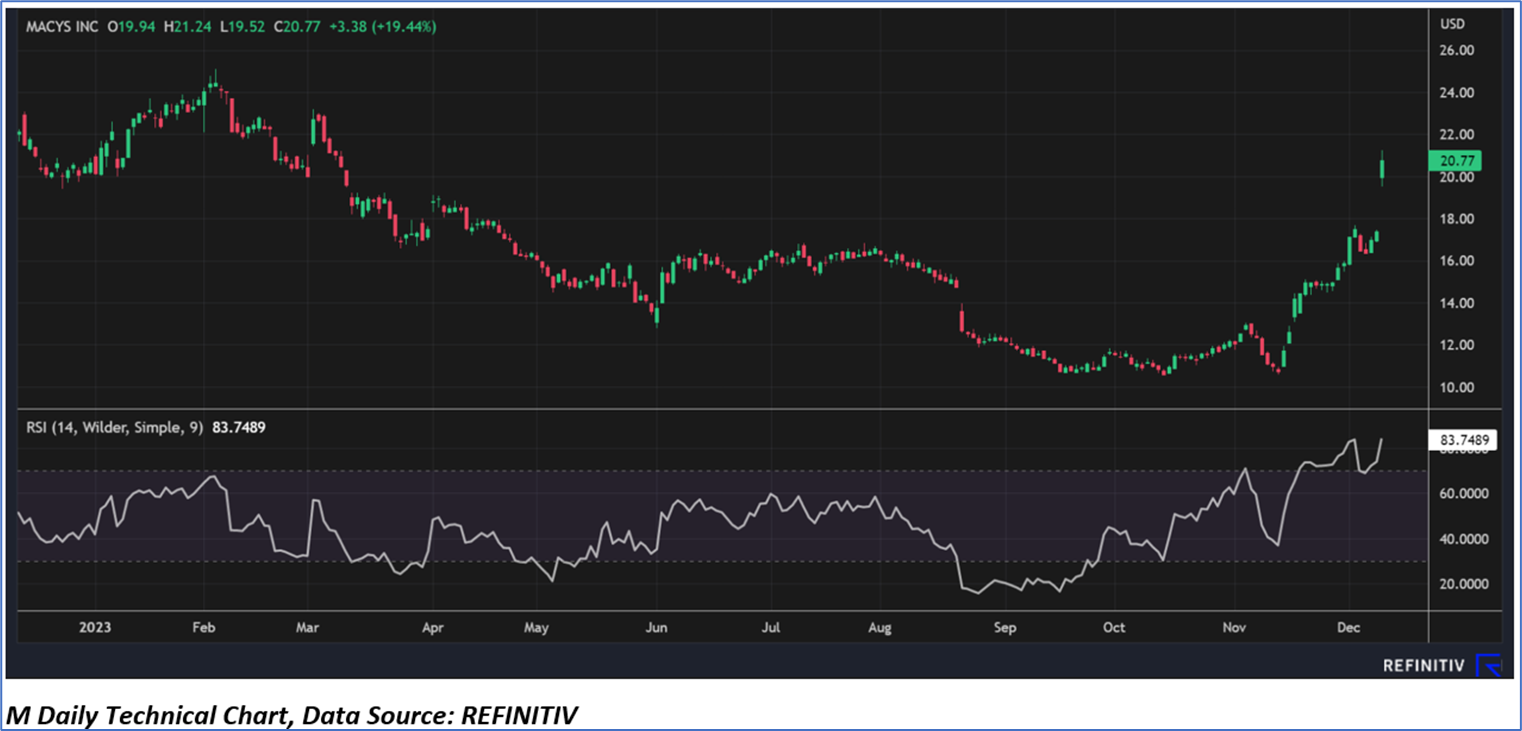Click the Mar time axis label

(x=308, y=627)
